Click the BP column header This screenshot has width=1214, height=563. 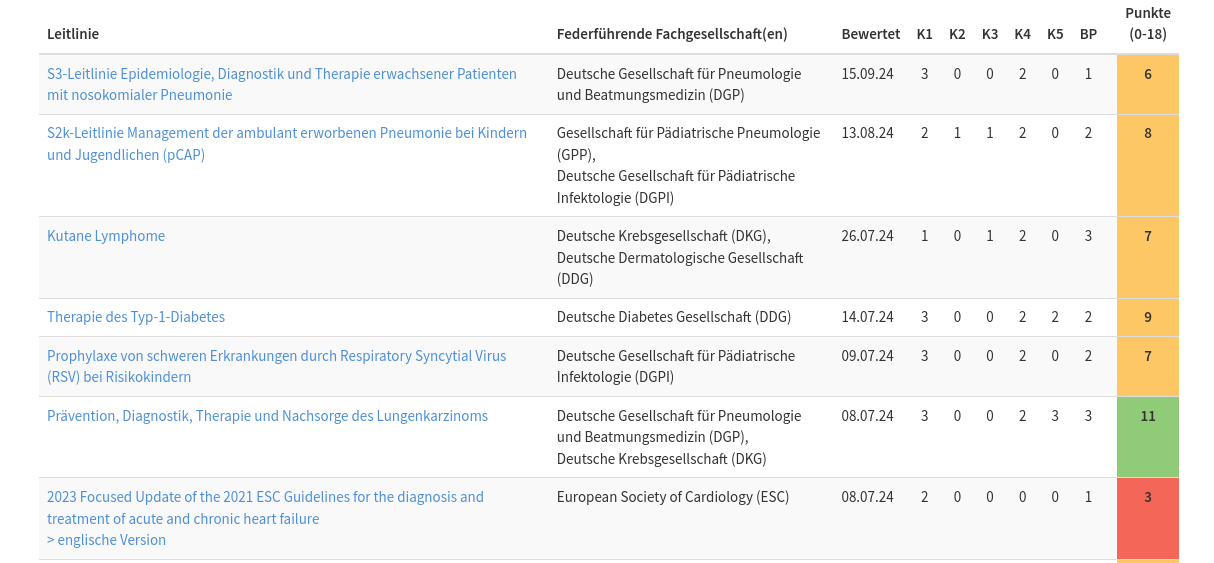1088,34
